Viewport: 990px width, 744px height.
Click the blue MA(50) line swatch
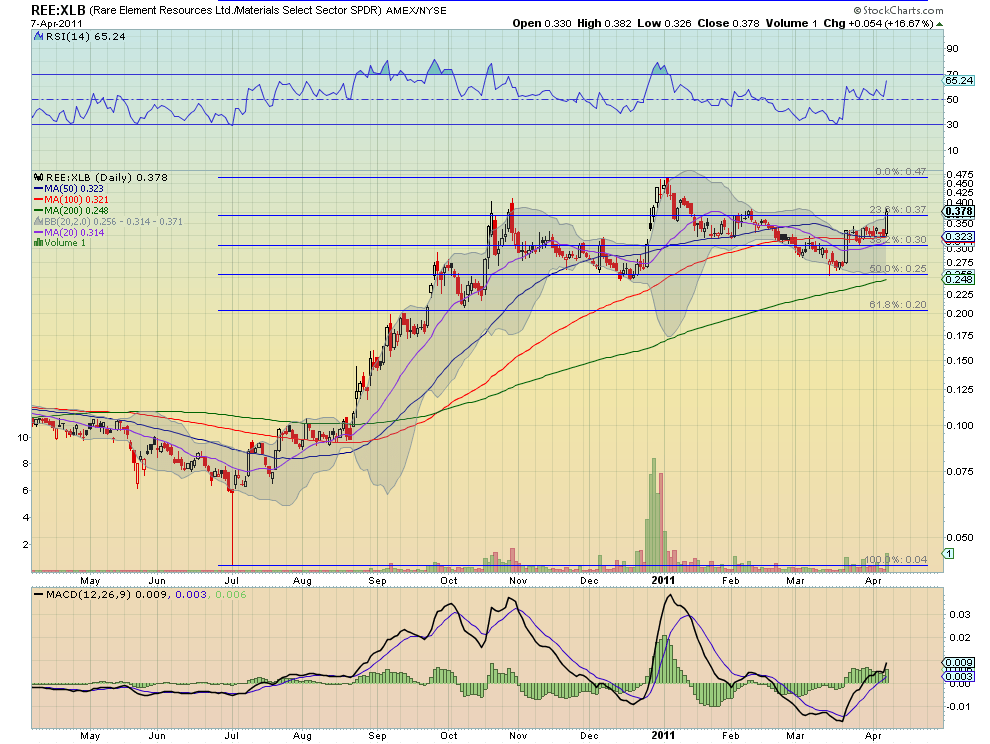pos(38,189)
